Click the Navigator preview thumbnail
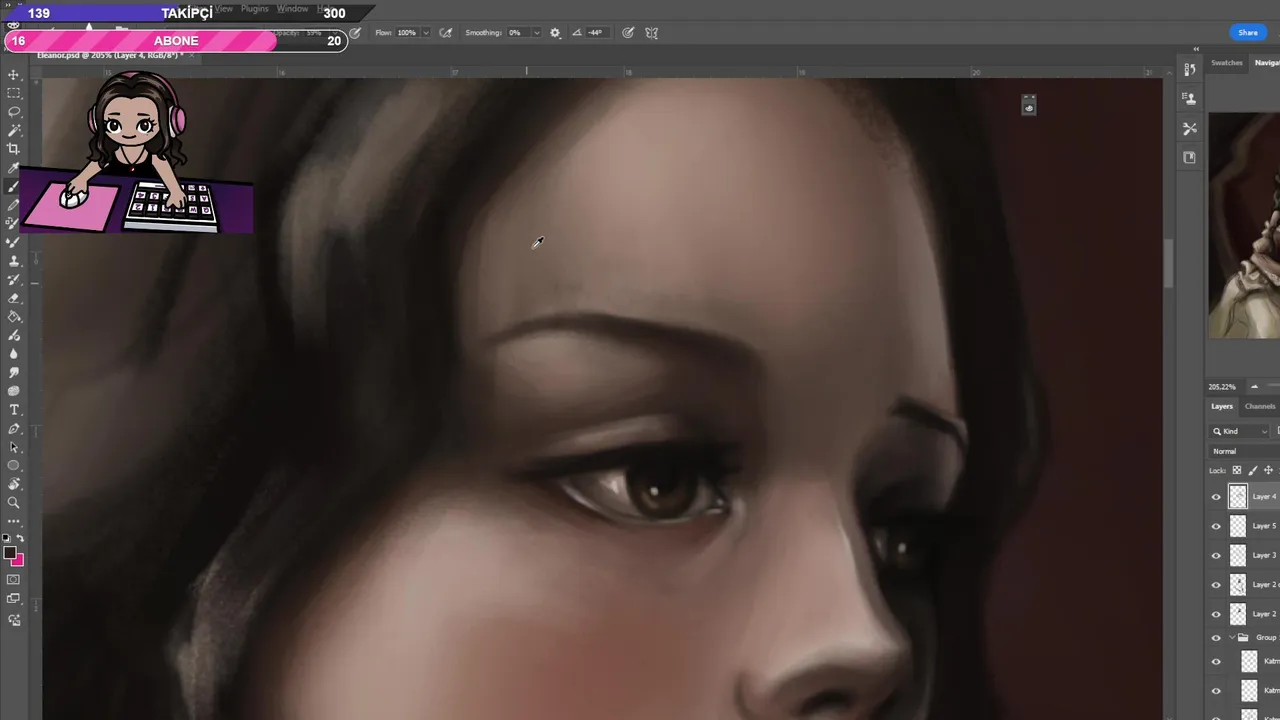Image resolution: width=1280 pixels, height=720 pixels. click(x=1244, y=226)
